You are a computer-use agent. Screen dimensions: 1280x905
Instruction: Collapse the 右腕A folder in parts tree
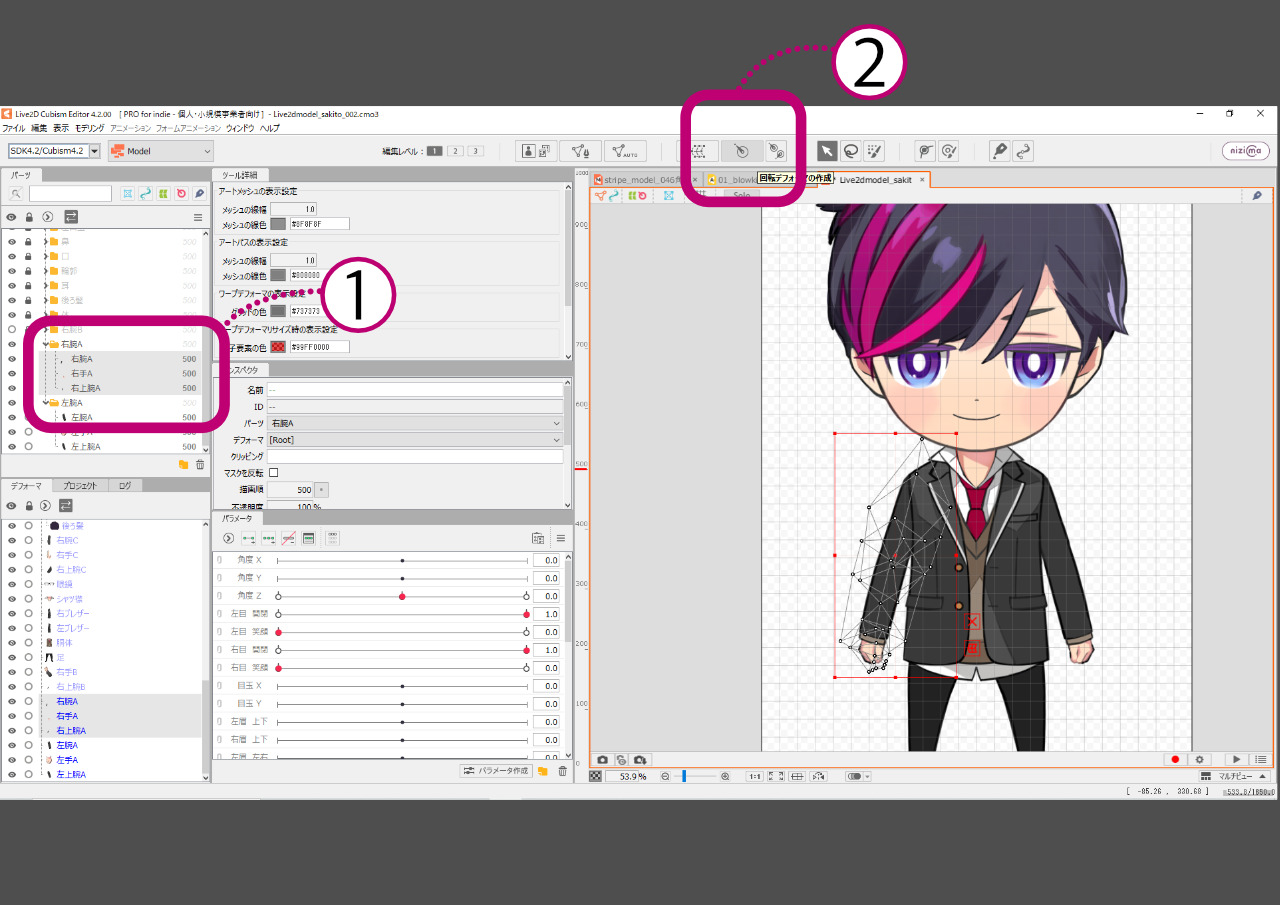coord(46,344)
